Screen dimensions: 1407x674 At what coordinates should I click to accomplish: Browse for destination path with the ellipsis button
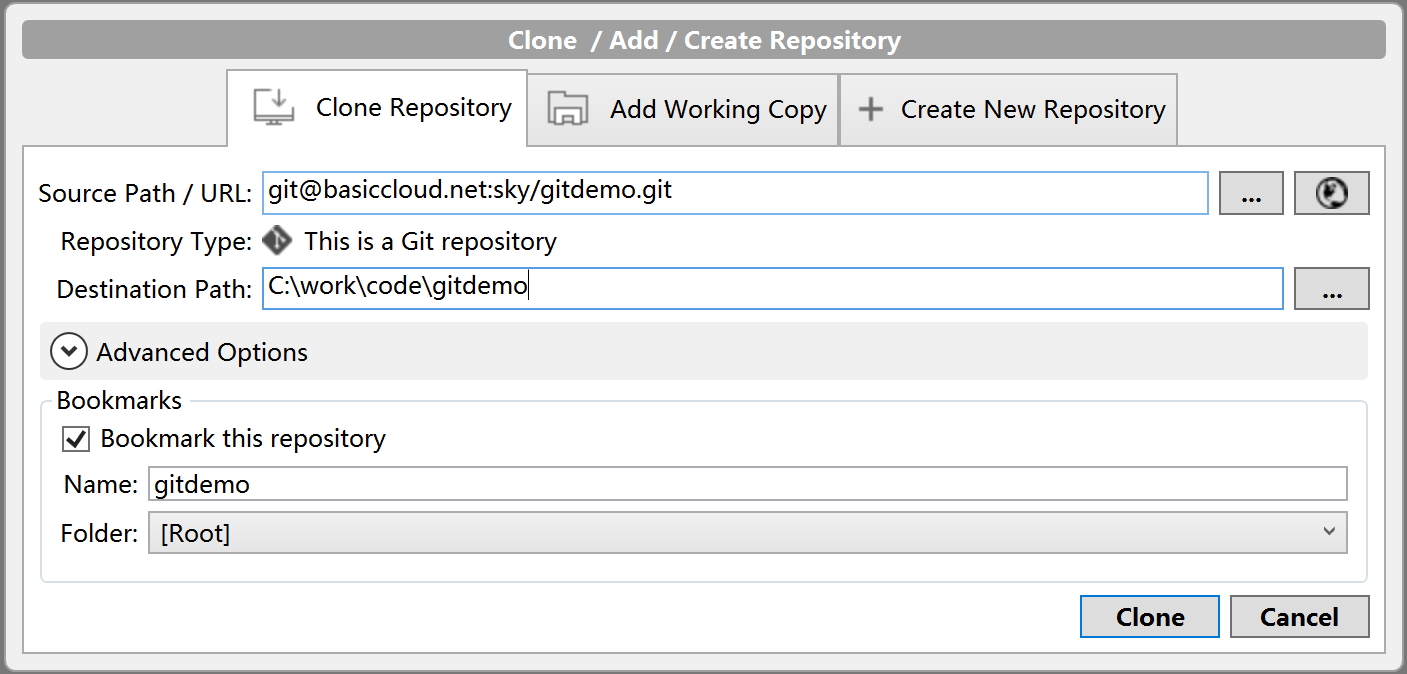(1331, 289)
